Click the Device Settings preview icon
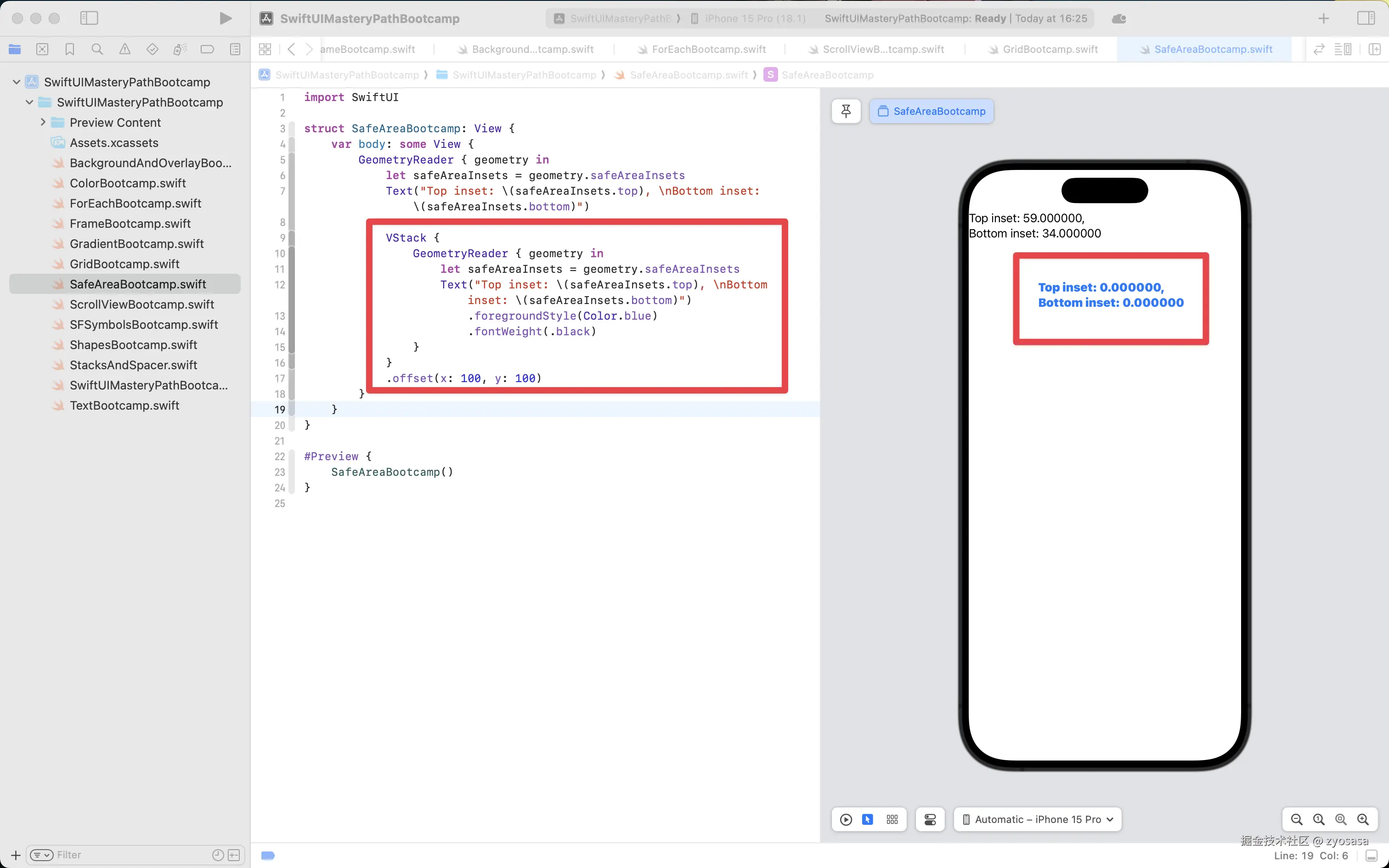The height and width of the screenshot is (868, 1389). tap(930, 819)
